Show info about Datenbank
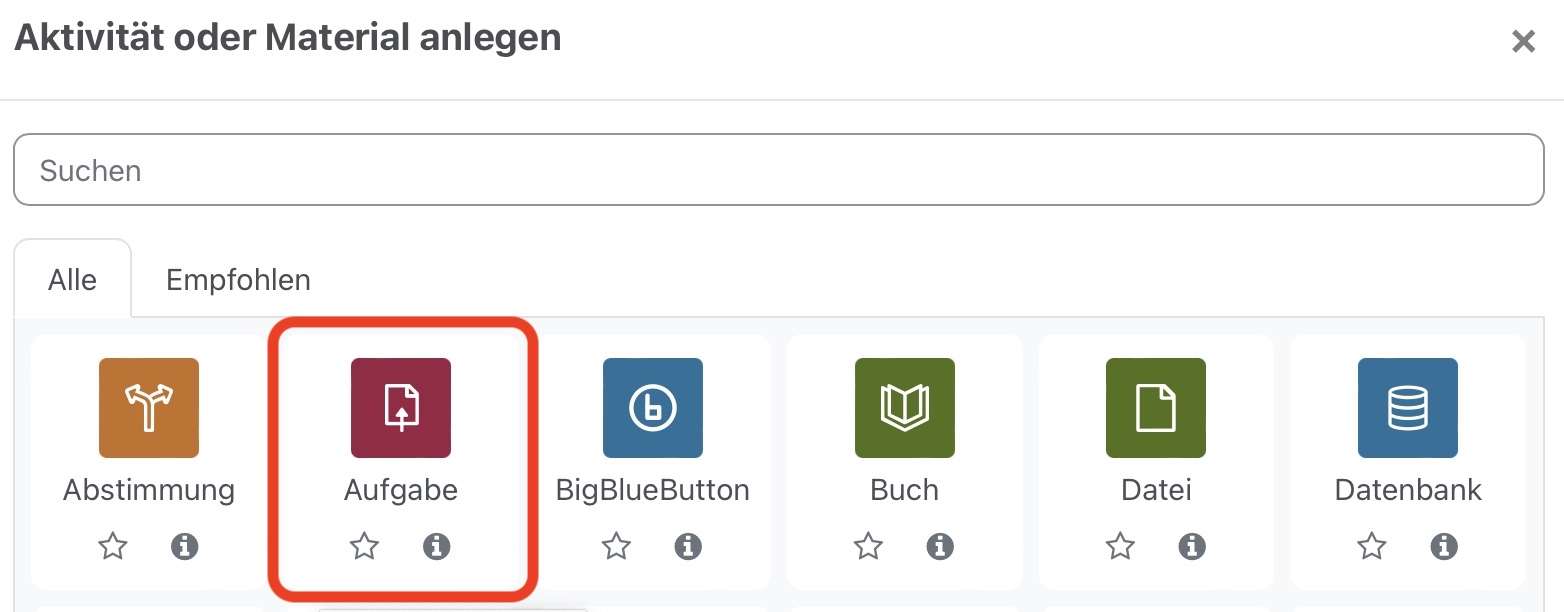 tap(1443, 546)
